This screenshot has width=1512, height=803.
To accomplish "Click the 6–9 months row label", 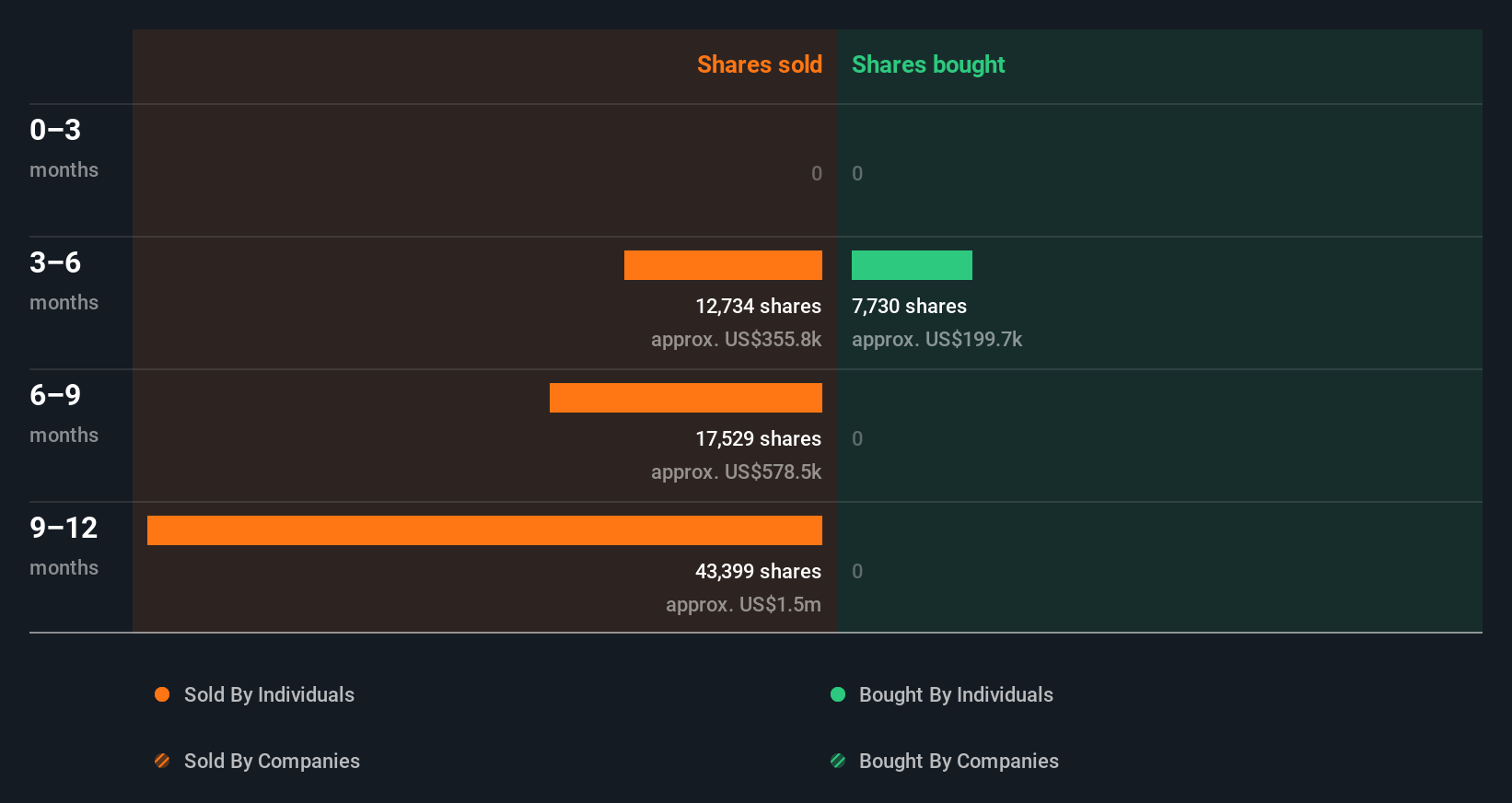I will coord(64,413).
